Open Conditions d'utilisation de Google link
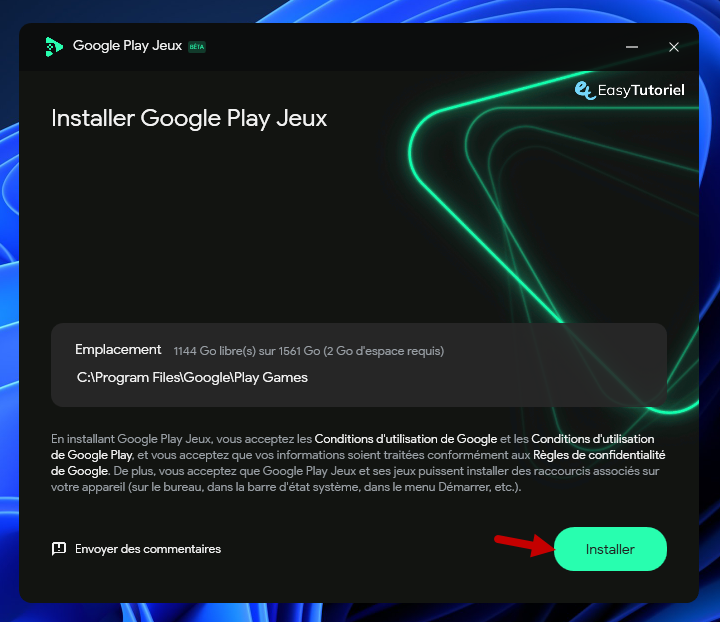 coord(405,439)
